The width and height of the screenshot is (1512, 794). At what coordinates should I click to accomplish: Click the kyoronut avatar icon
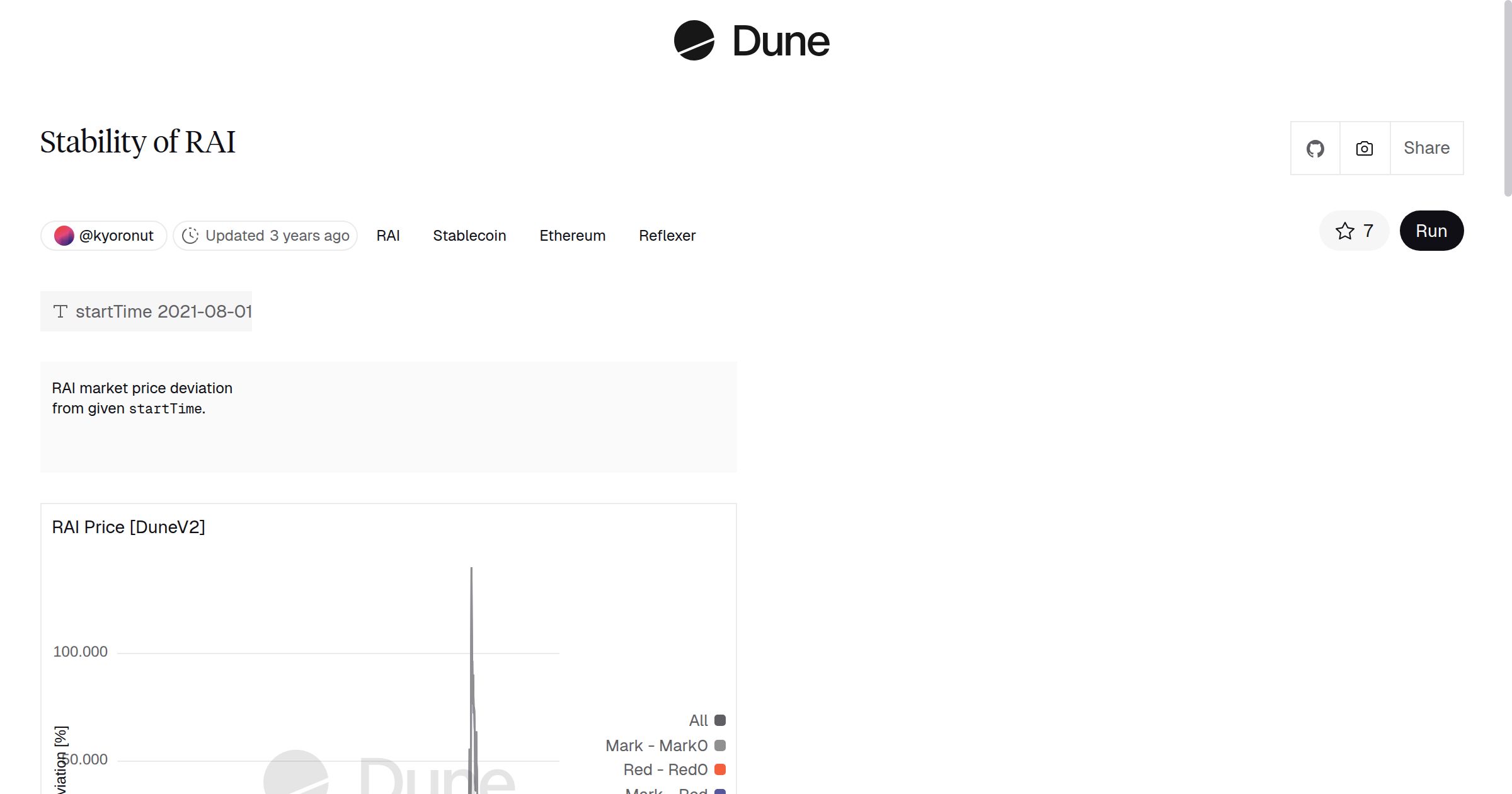[x=64, y=236]
